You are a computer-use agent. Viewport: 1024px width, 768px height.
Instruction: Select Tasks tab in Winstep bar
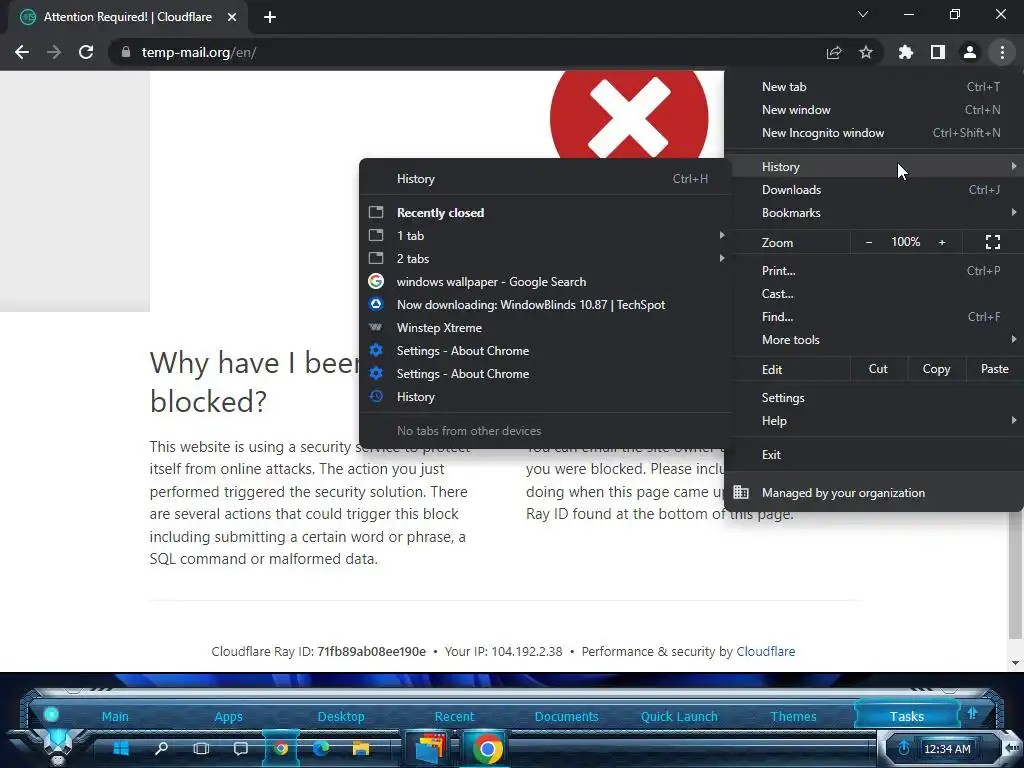click(906, 716)
